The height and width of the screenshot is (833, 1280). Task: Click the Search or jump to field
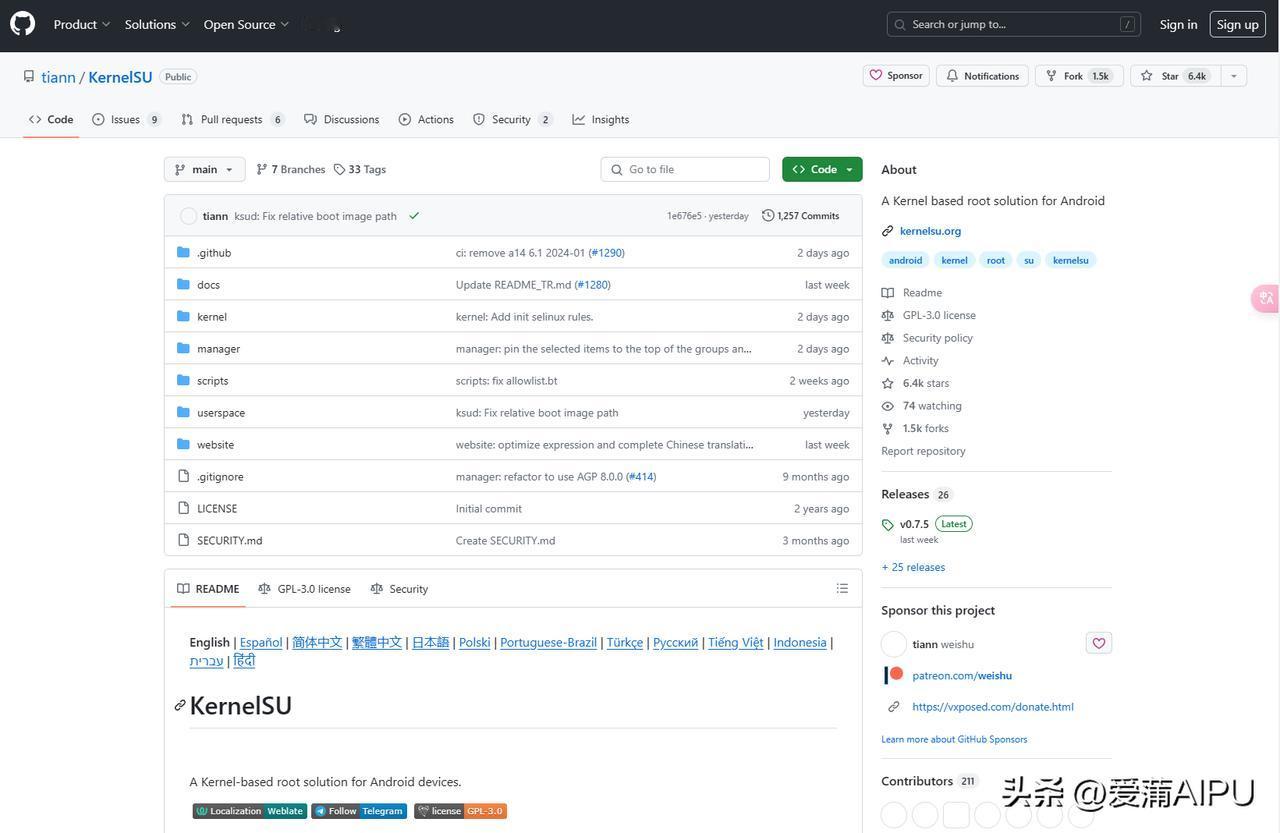[x=1014, y=24]
